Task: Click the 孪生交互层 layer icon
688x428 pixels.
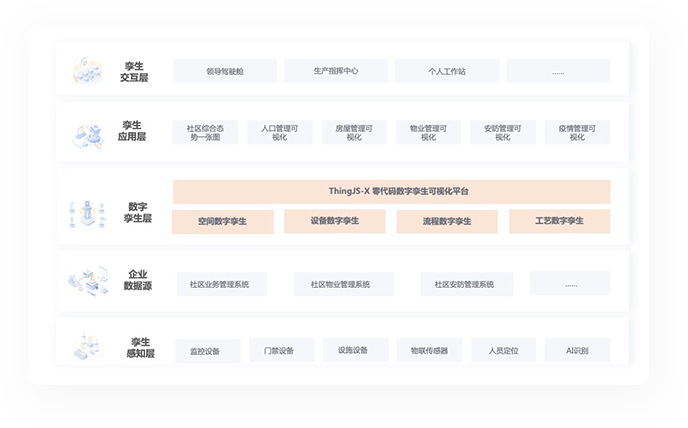Action: pyautogui.click(x=88, y=71)
